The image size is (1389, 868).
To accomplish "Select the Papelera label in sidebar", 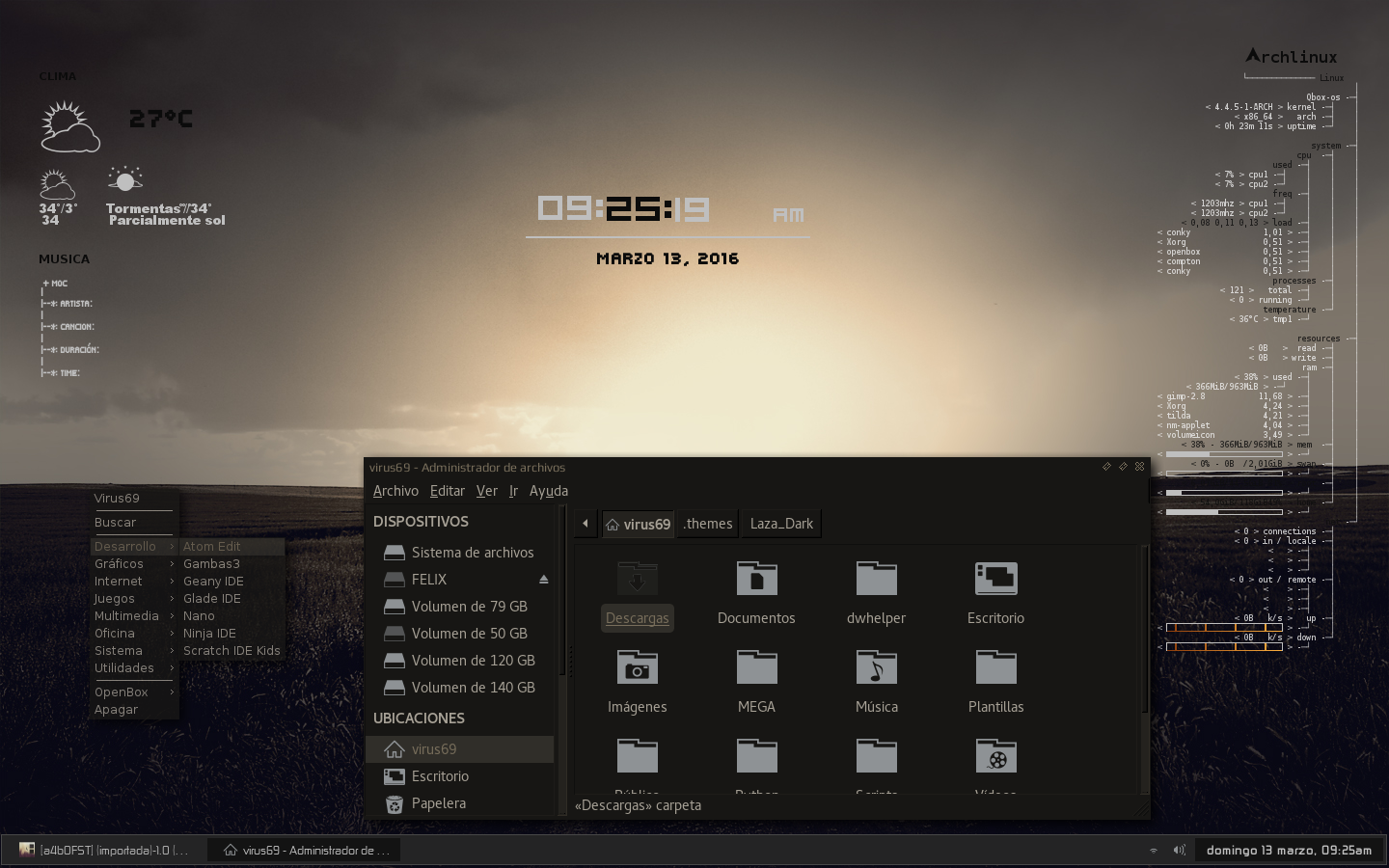I will 439,803.
